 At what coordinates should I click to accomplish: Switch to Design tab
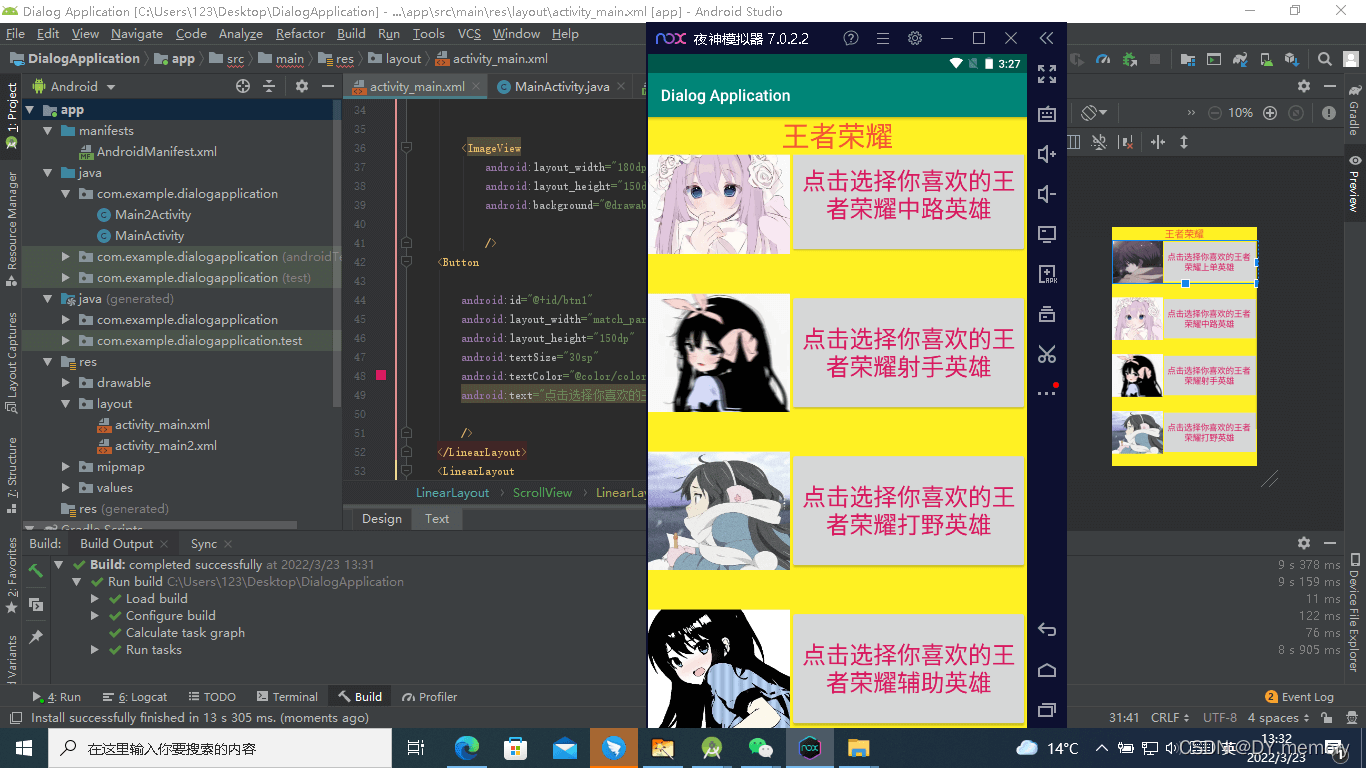pyautogui.click(x=382, y=519)
